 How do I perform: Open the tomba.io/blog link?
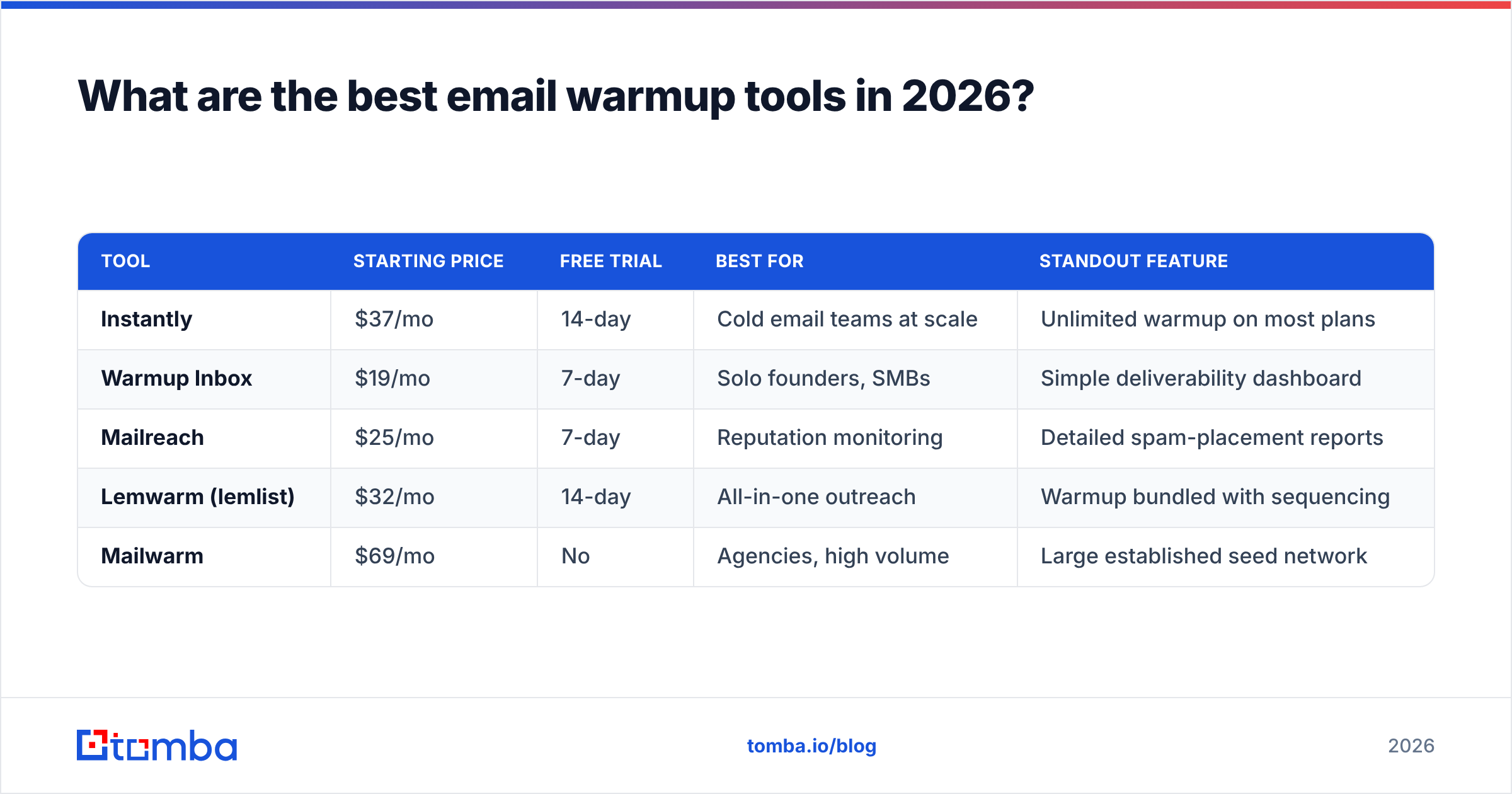point(811,746)
